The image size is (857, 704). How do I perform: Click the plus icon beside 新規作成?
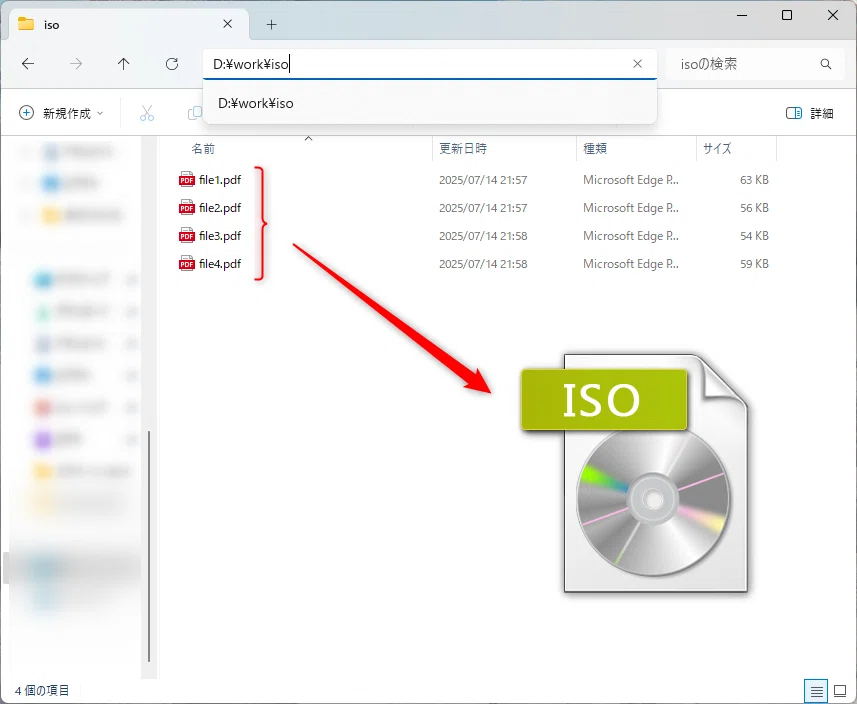tap(26, 113)
